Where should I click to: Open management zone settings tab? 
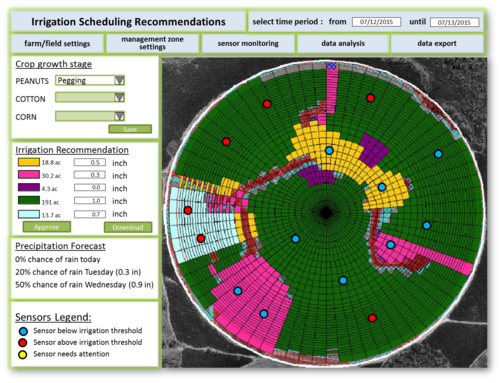pos(152,44)
